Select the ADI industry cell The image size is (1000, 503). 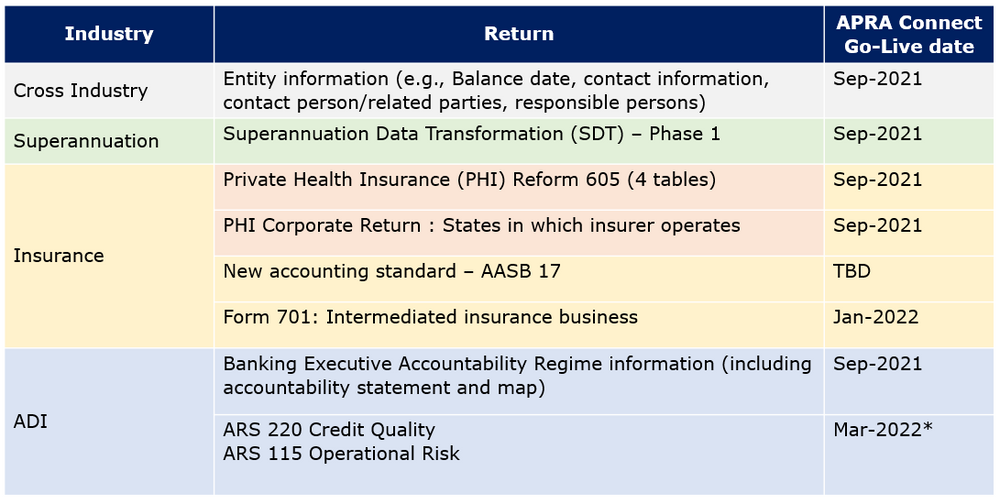[x=30, y=422]
